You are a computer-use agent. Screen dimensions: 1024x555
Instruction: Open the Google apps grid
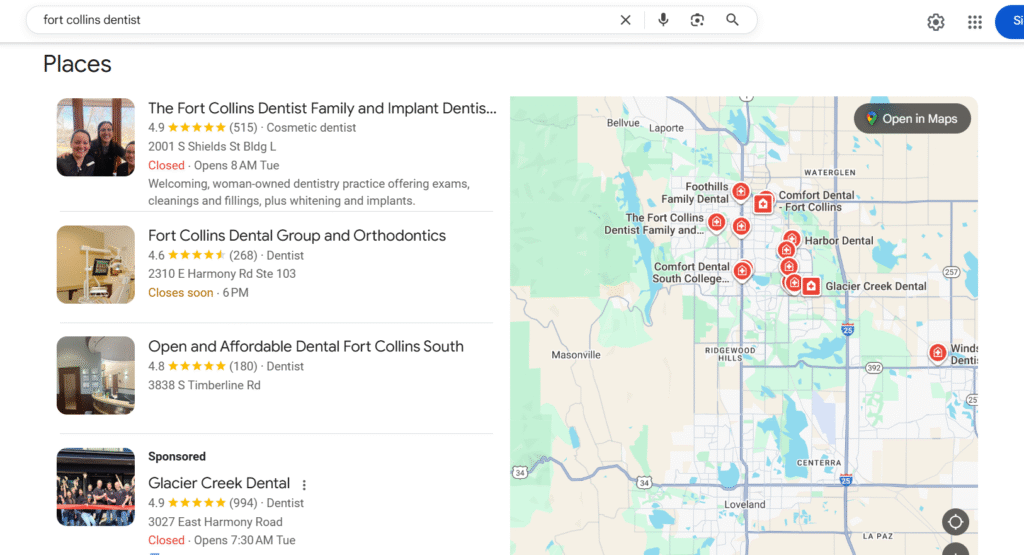[974, 22]
